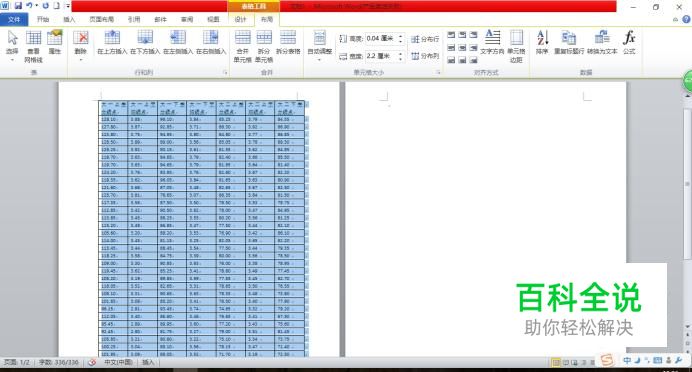The height and width of the screenshot is (372, 692).
Task: Align cell text center left
Action: 451,47
